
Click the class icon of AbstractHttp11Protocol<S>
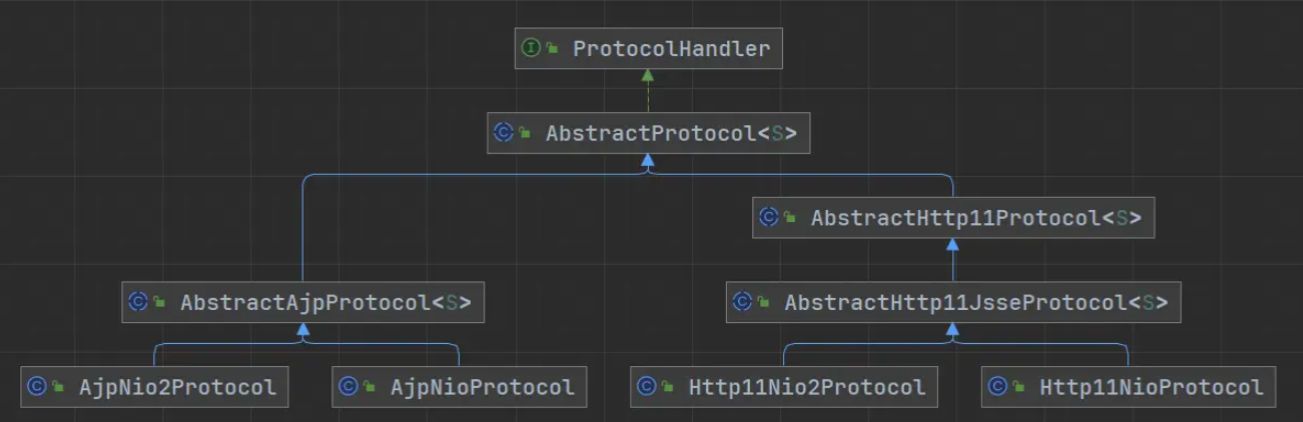[769, 217]
